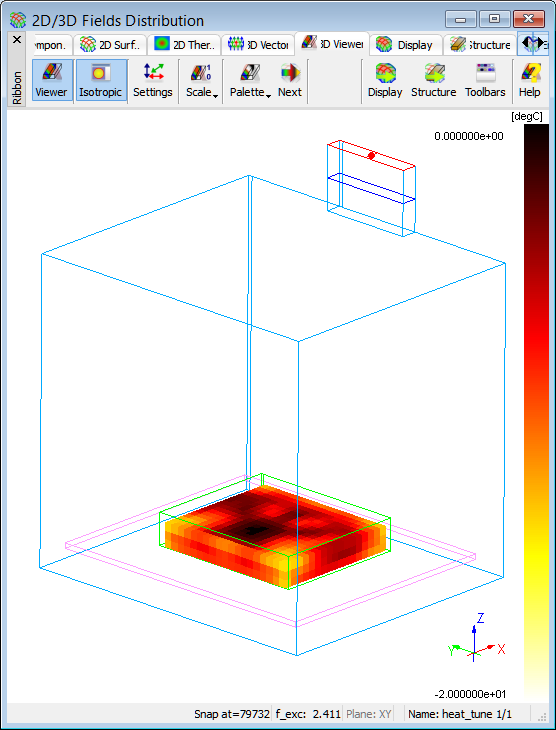
Task: Close the Ribbon side panel
Action: pyautogui.click(x=17, y=40)
